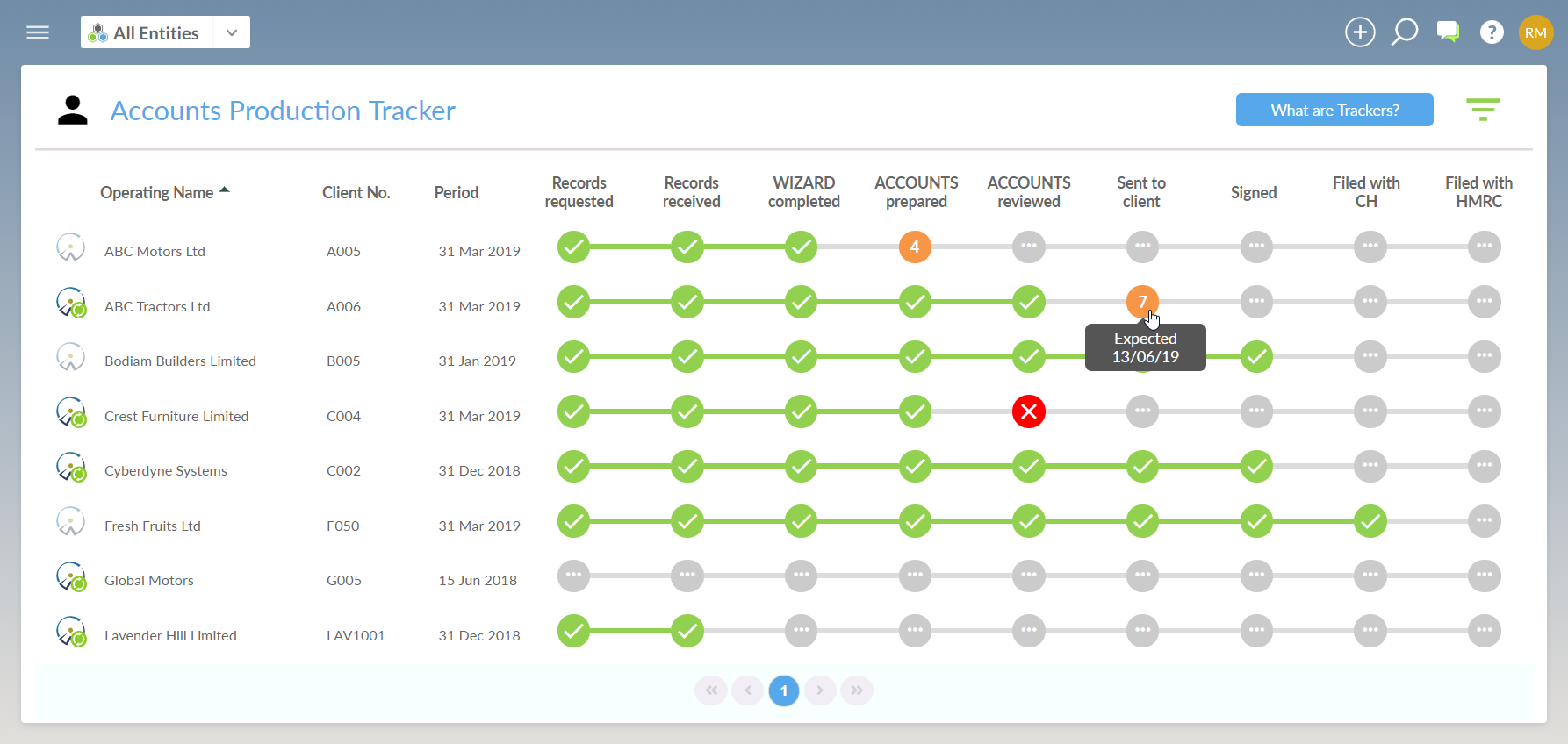
Task: Toggle ABC Motors WIZARD completed checkmark
Action: [802, 247]
